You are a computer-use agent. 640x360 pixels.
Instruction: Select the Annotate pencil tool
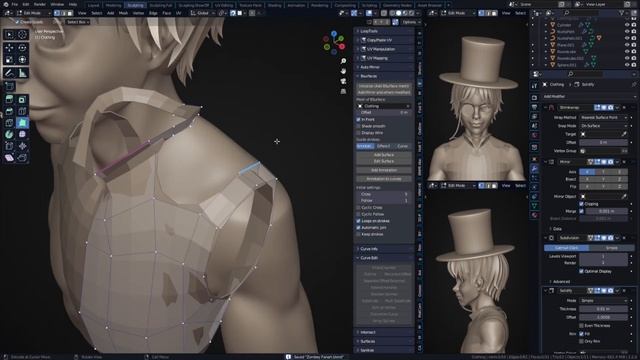(x=9, y=73)
